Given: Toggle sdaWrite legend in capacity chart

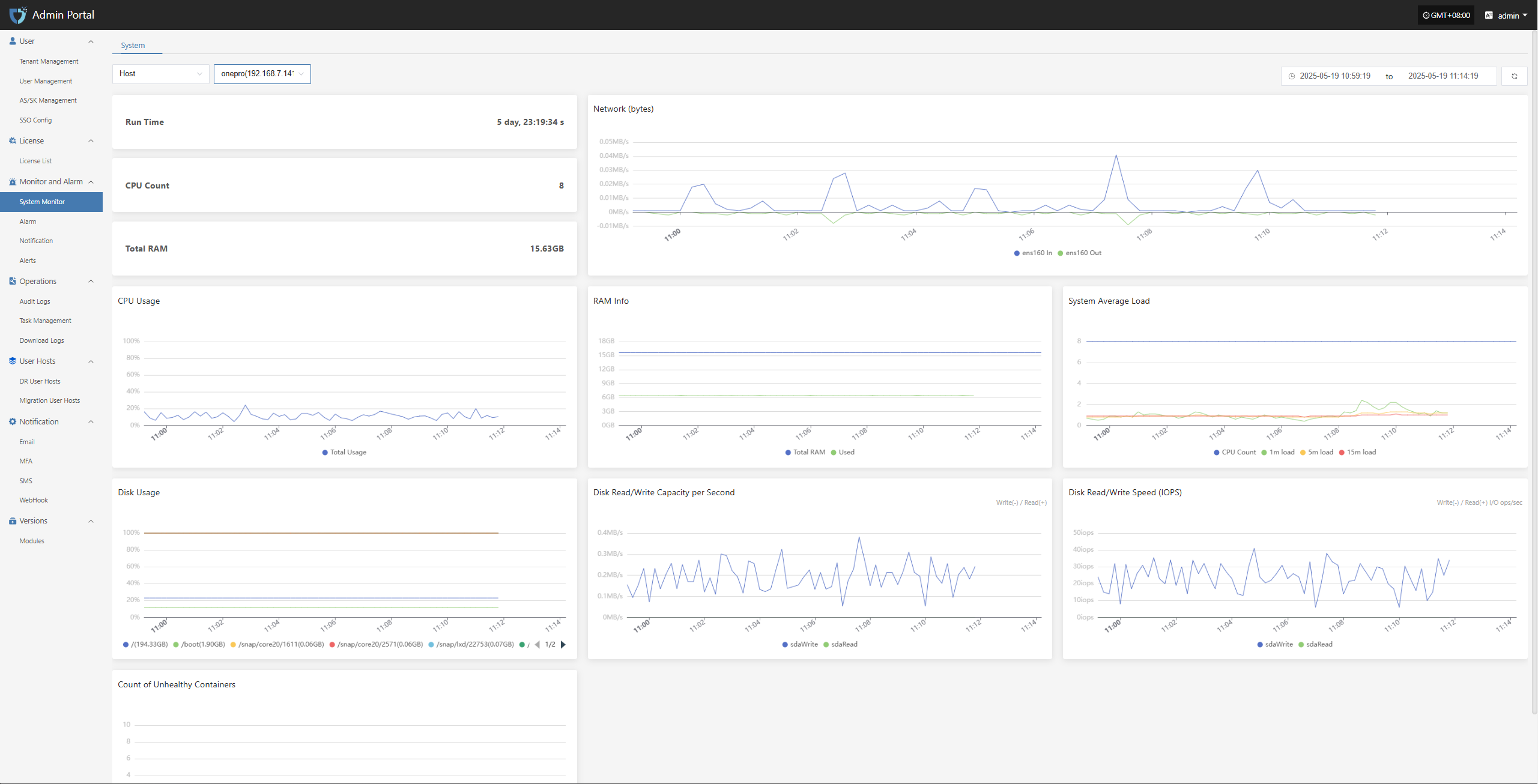Looking at the screenshot, I should click(x=800, y=644).
